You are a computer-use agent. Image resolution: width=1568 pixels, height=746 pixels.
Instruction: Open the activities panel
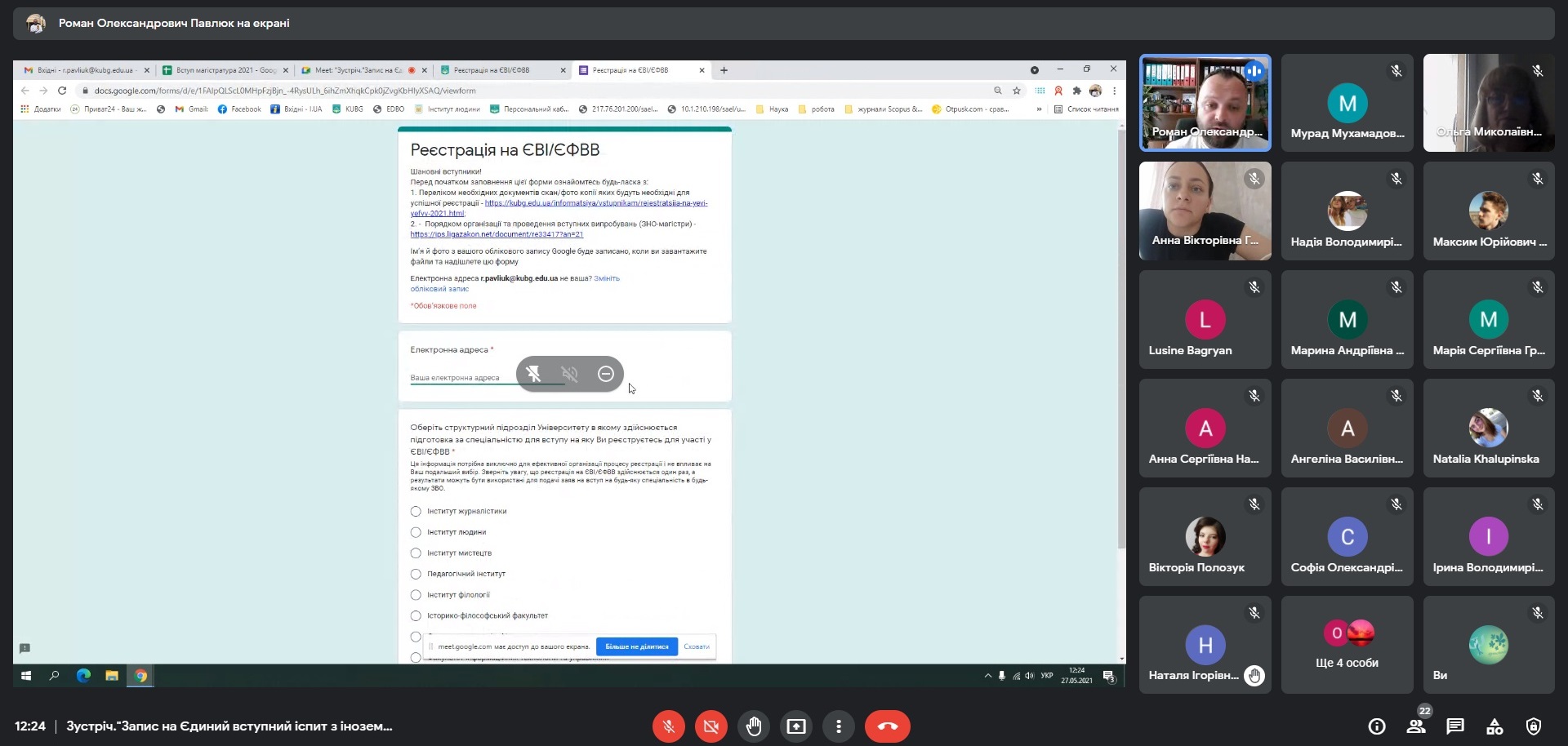point(1494,726)
